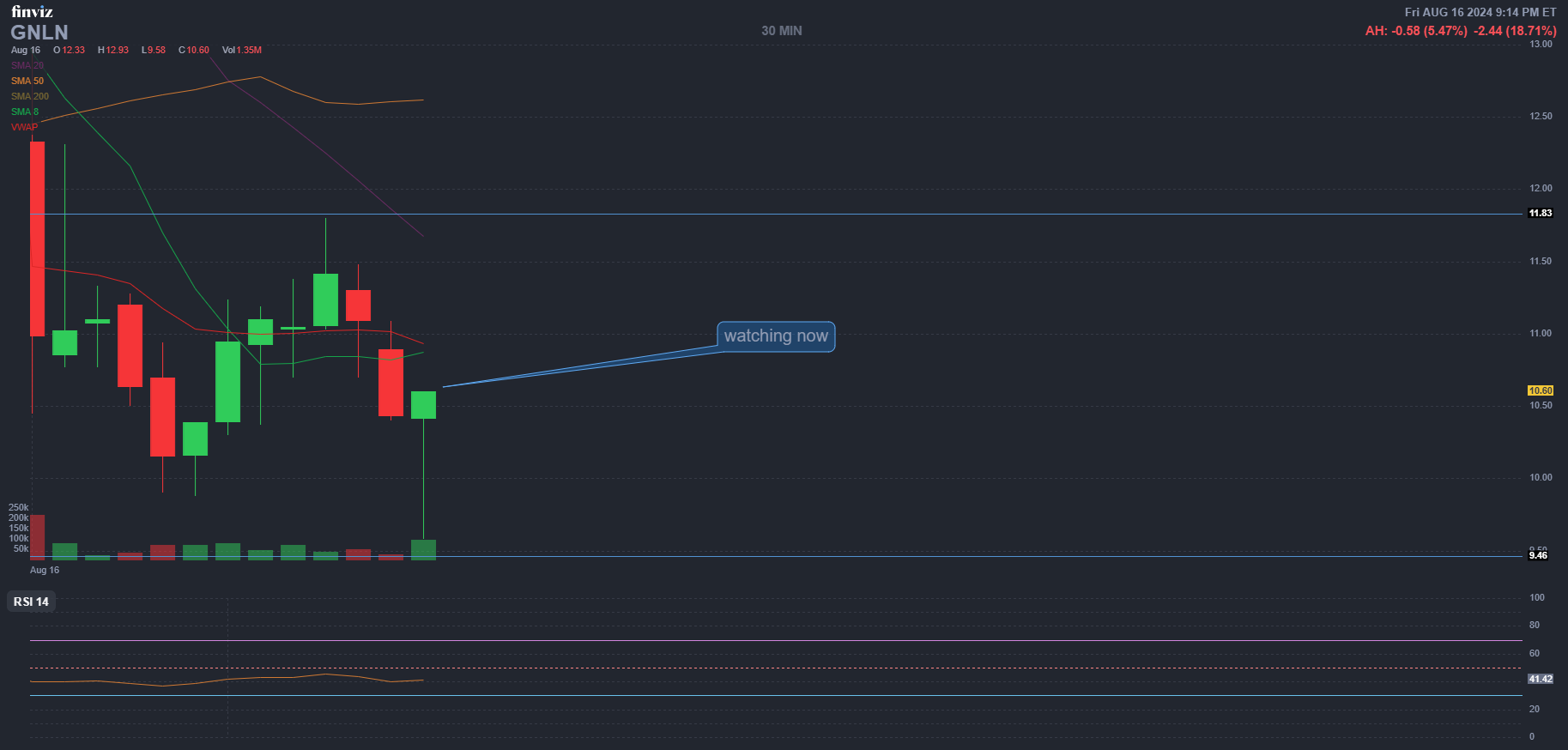
Task: Click the yellow 10.60 last price tag
Action: click(x=1540, y=390)
